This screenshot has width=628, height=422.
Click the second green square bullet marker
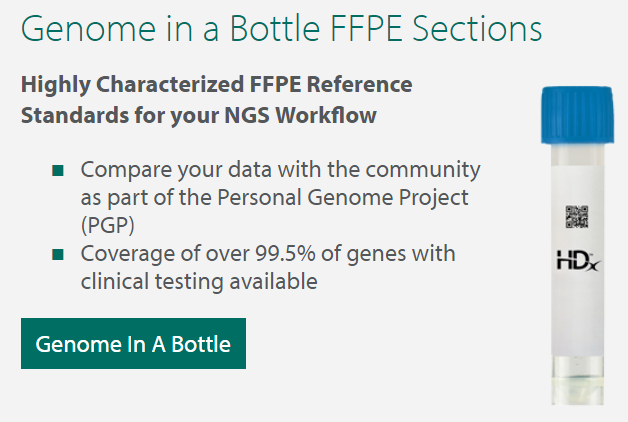(x=58, y=254)
